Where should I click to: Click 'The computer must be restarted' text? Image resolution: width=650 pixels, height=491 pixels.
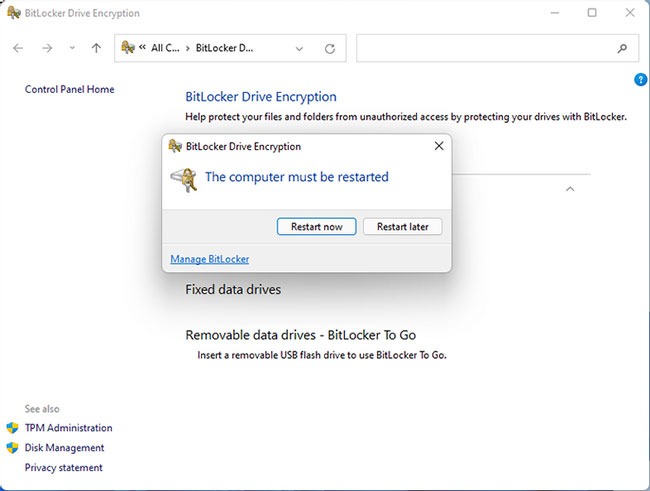297,177
